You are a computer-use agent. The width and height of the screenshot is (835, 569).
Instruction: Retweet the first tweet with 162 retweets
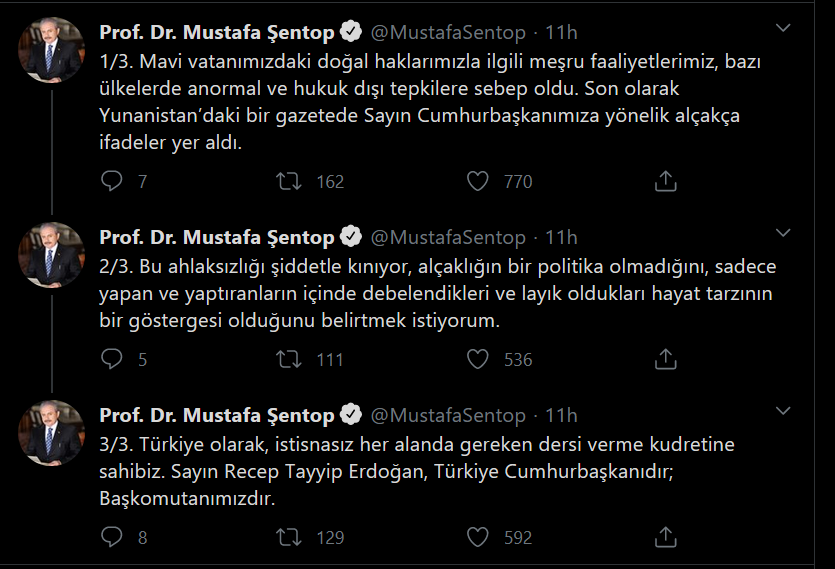pyautogui.click(x=290, y=181)
